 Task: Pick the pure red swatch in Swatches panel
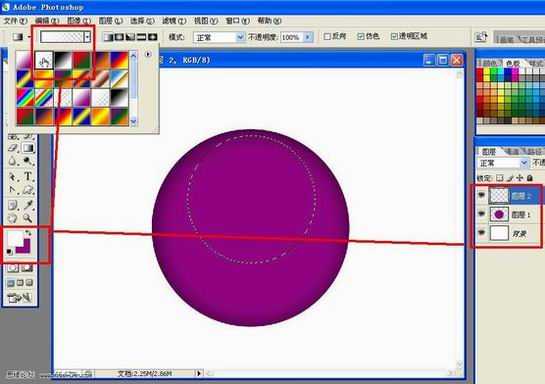pyautogui.click(x=480, y=72)
